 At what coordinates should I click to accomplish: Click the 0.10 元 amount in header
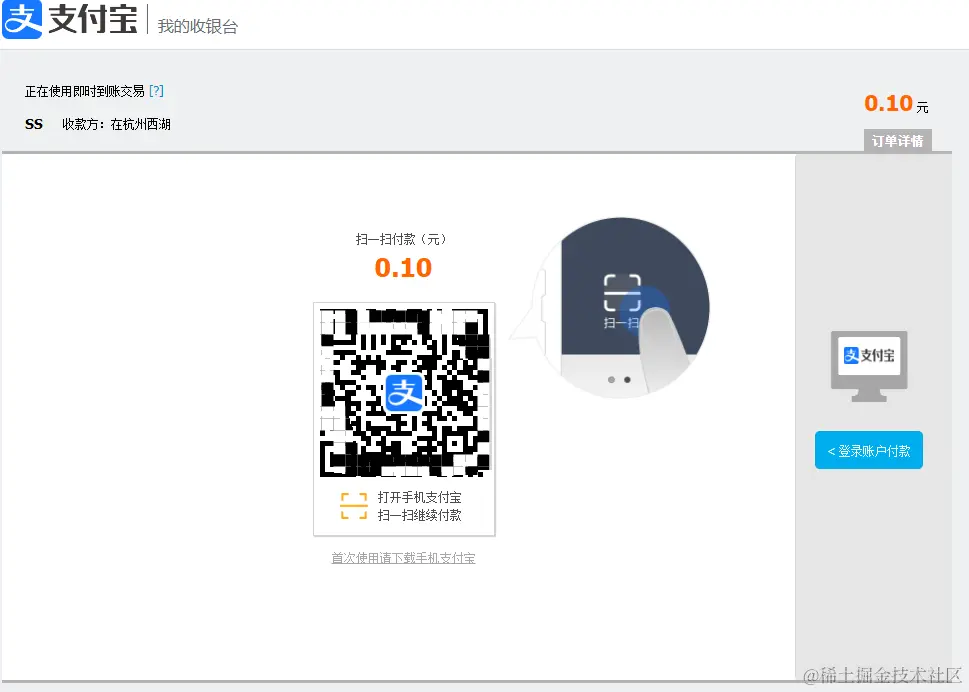(x=896, y=103)
